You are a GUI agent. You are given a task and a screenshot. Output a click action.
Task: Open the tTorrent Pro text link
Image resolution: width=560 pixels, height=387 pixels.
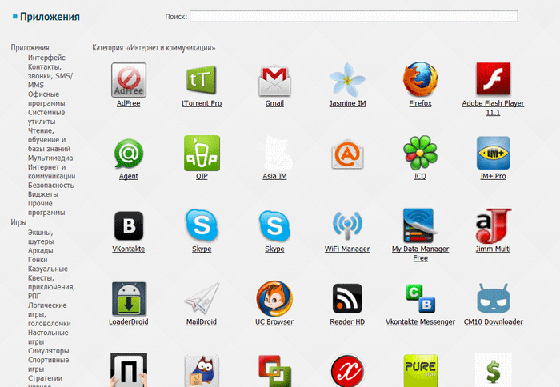coord(202,104)
